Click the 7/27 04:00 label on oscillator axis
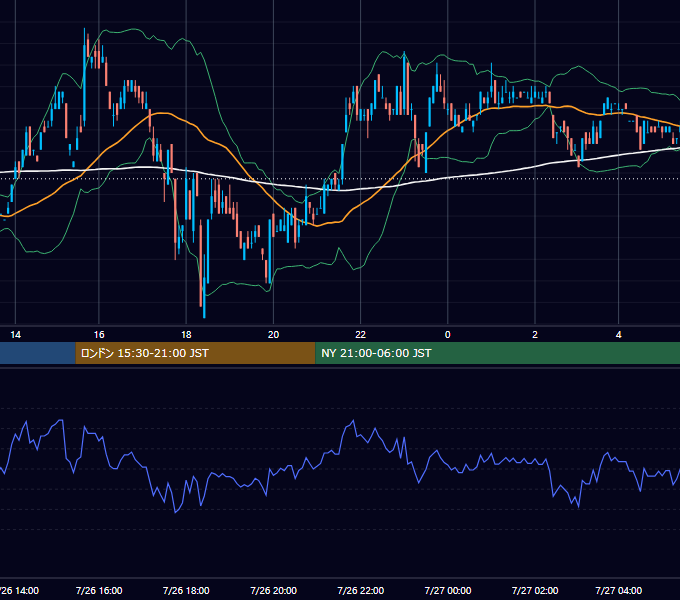 (619, 590)
